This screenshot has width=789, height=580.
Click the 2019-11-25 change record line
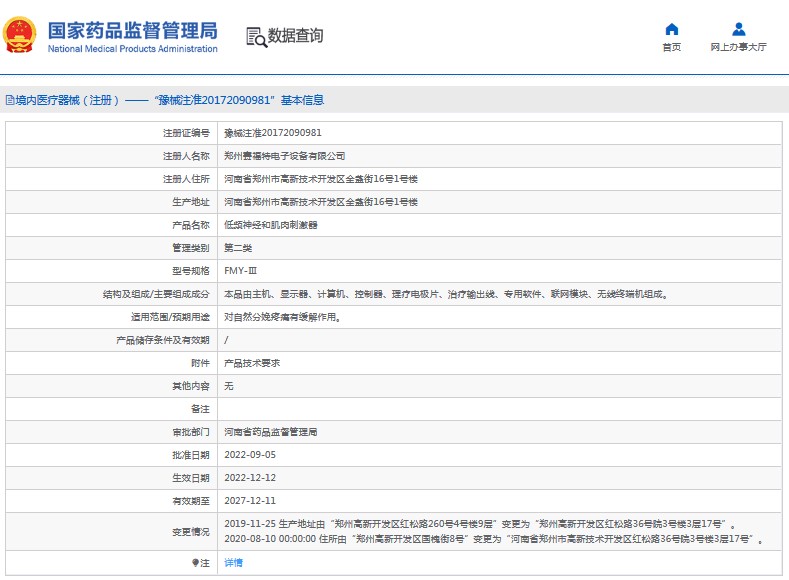pos(480,523)
